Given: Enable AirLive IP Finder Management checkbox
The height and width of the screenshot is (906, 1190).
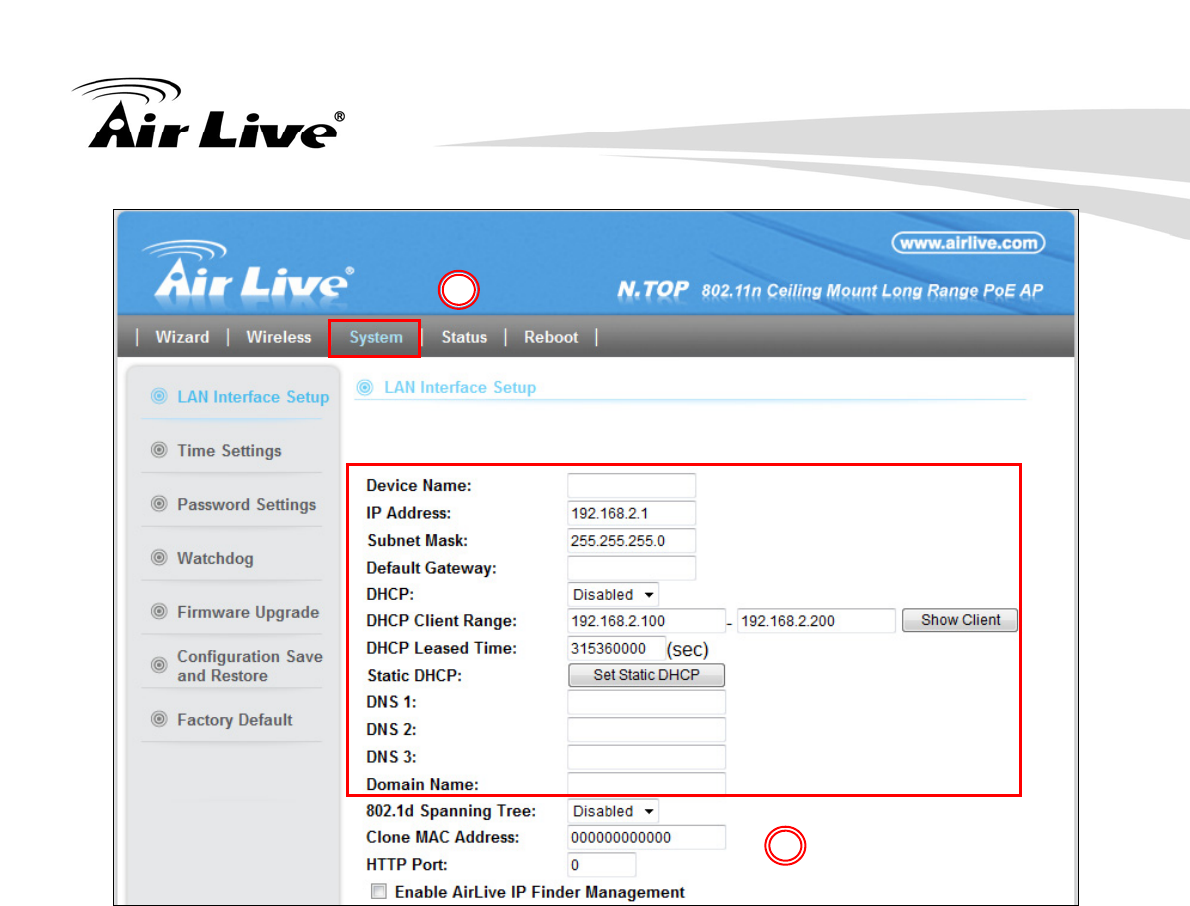Looking at the screenshot, I should pos(378,891).
